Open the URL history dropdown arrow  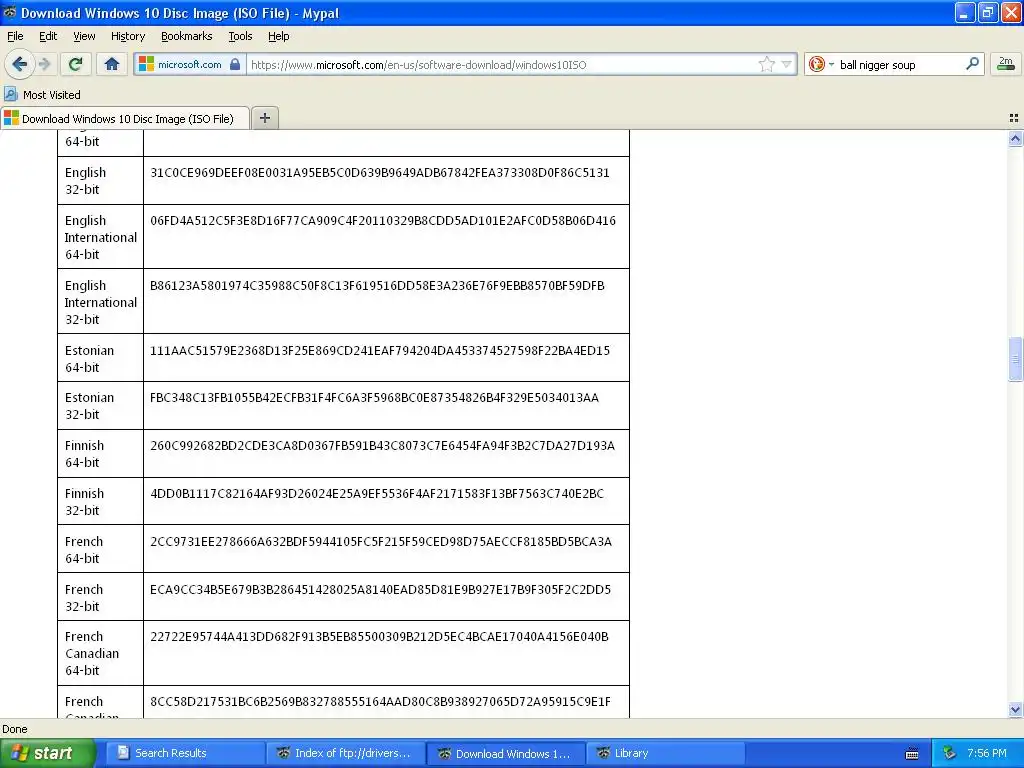click(x=786, y=64)
